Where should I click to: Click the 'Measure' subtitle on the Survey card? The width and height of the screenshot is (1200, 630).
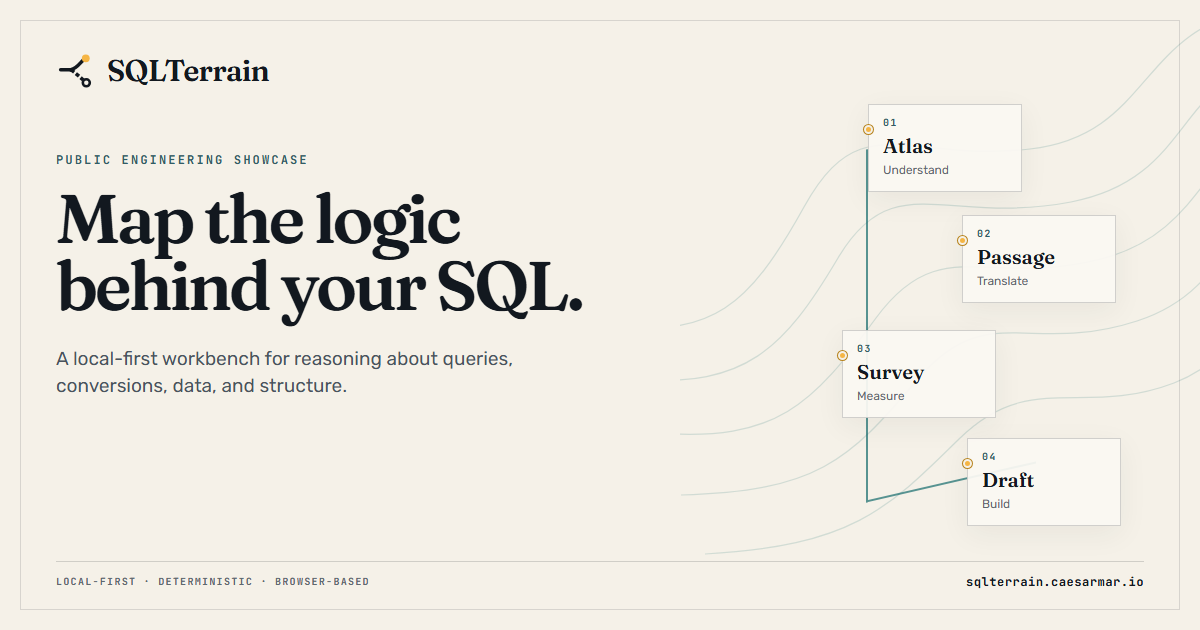(x=880, y=396)
